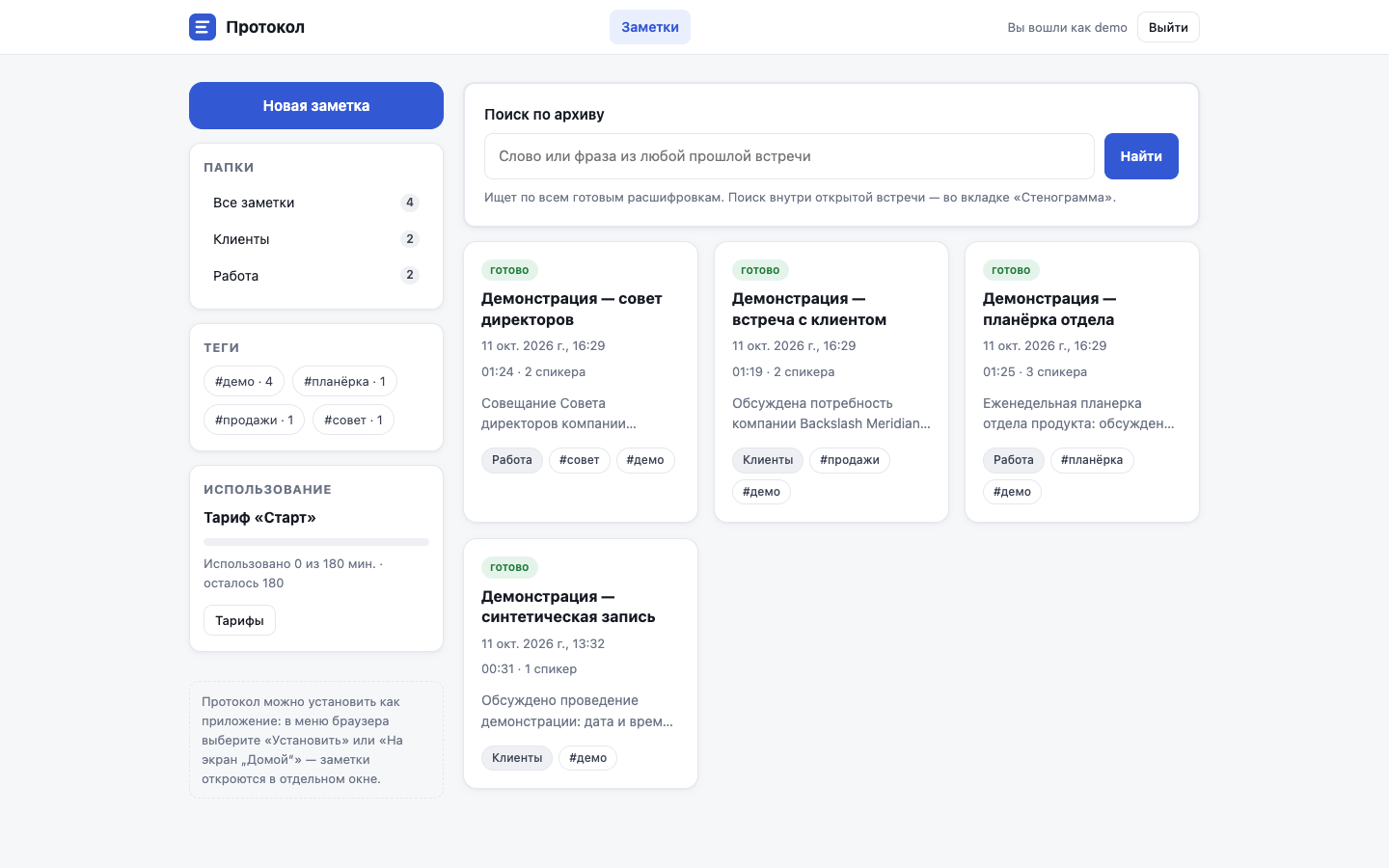
Task: Click the archive search input field
Action: [789, 156]
